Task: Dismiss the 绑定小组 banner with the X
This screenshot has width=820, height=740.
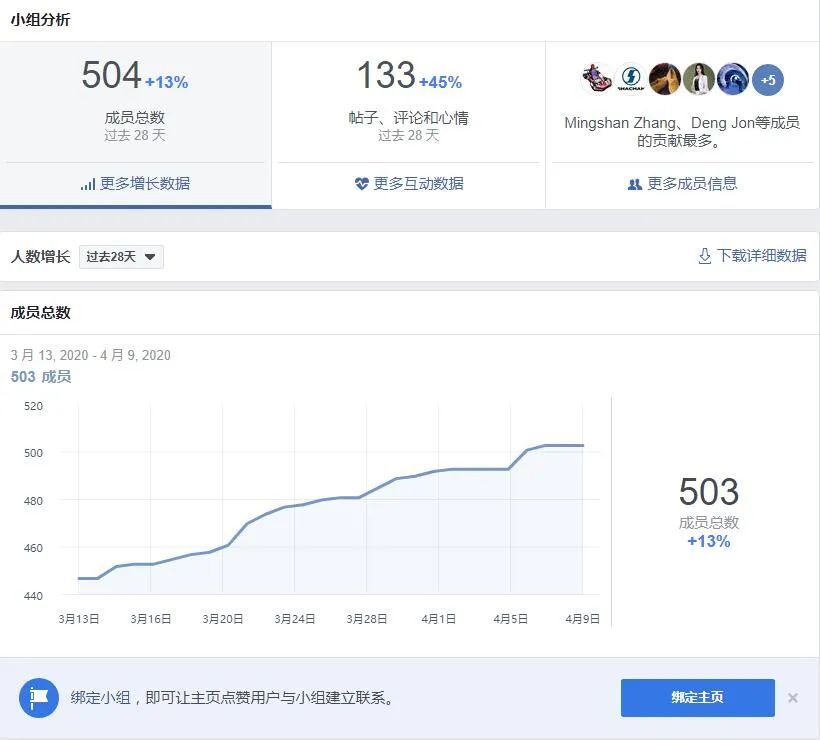Action: pyautogui.click(x=794, y=697)
